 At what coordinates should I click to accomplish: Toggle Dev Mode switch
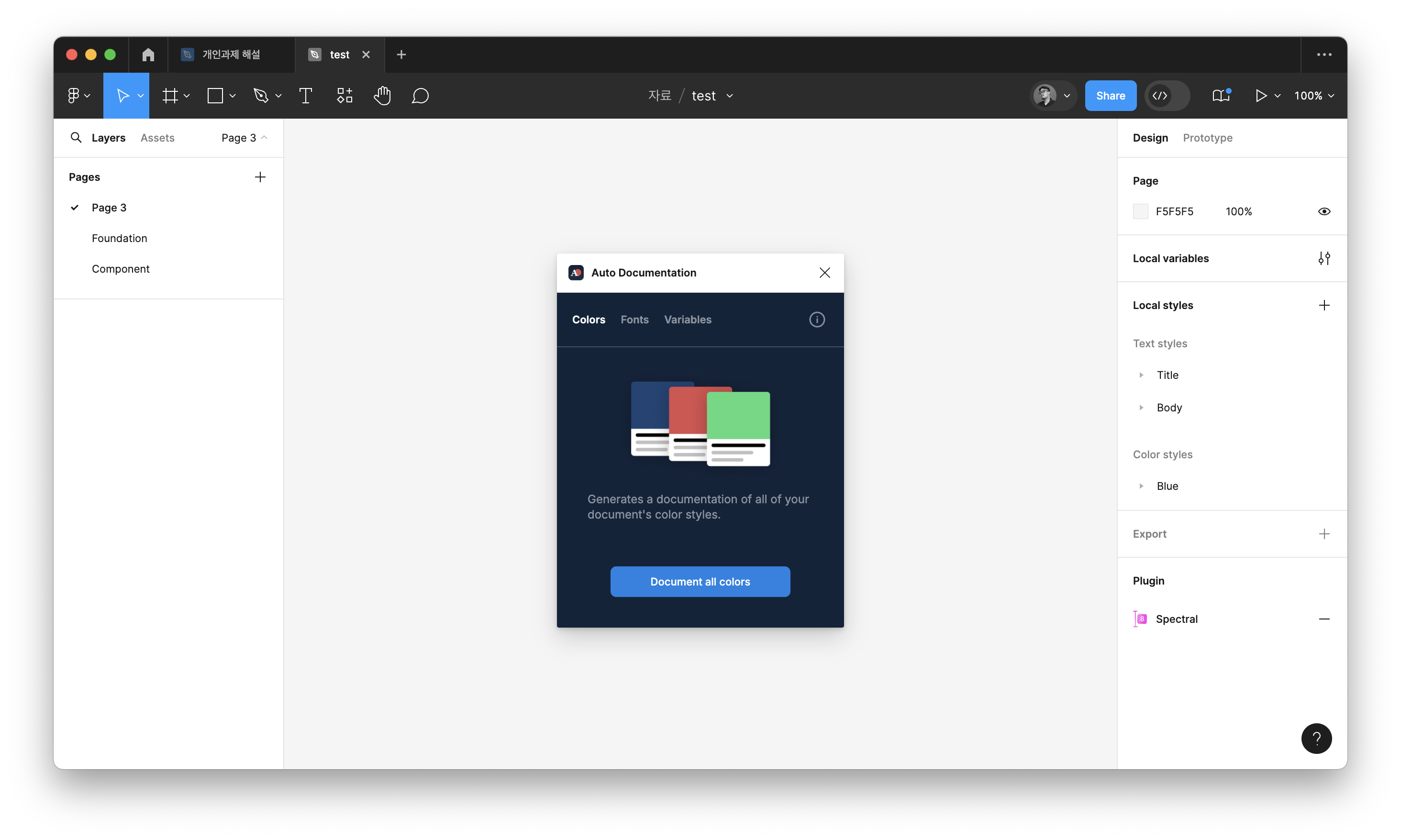coord(1167,96)
